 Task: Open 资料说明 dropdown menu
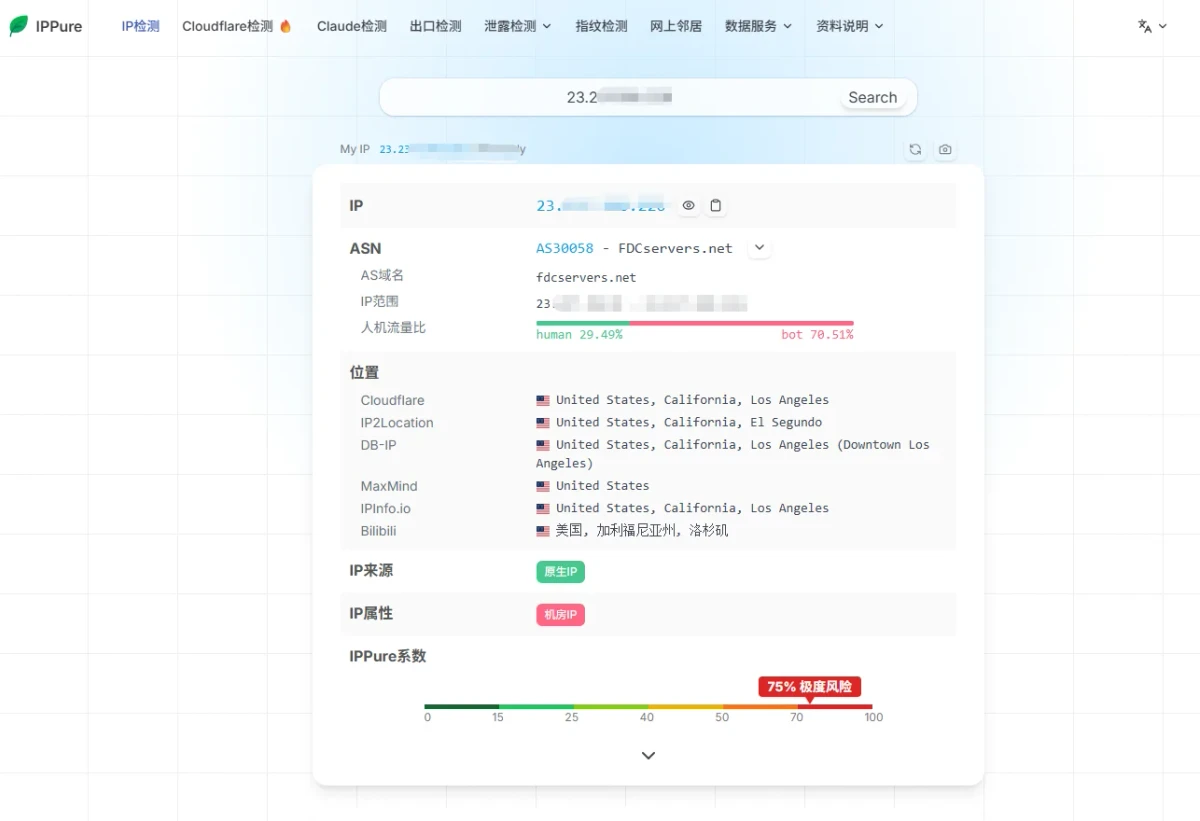tap(850, 26)
